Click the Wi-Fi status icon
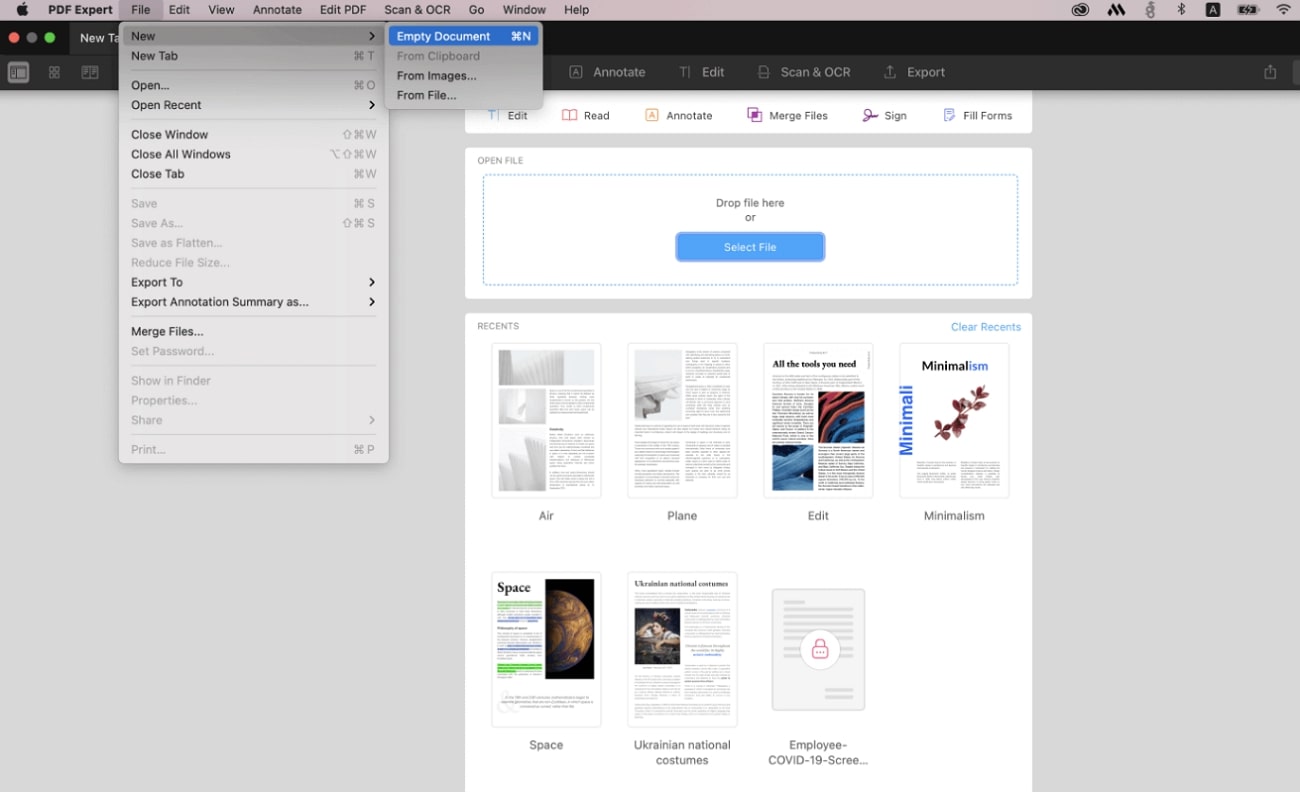Viewport: 1300px width, 792px height. (x=1284, y=10)
